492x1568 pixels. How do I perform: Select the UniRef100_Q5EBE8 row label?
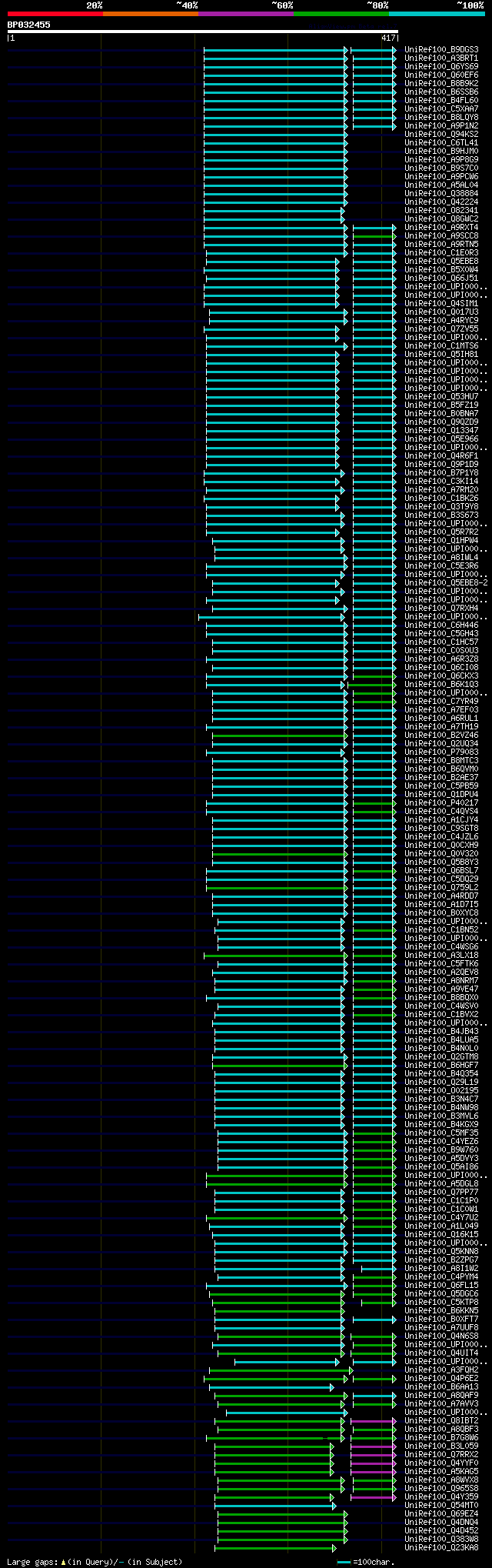point(441,261)
